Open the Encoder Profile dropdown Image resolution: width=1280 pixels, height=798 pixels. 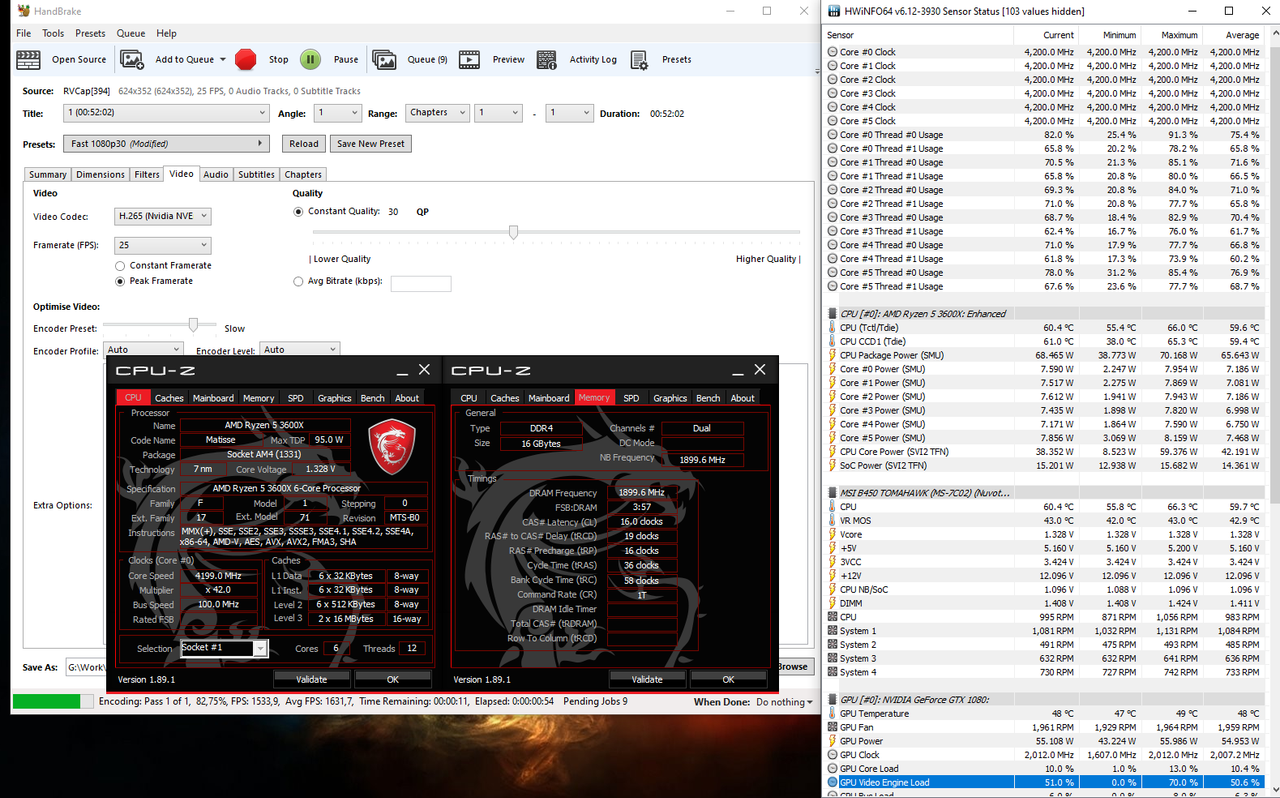pyautogui.click(x=143, y=350)
